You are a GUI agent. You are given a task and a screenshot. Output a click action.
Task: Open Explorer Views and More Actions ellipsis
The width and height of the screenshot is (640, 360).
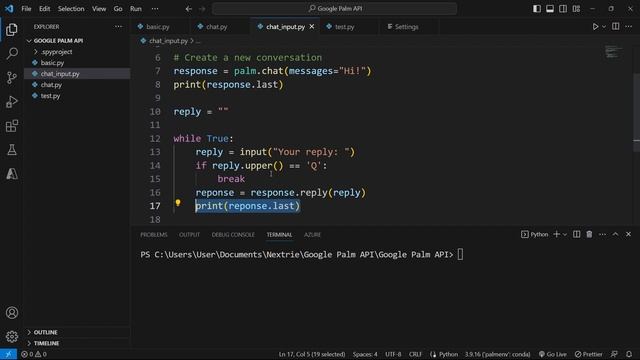(x=118, y=27)
